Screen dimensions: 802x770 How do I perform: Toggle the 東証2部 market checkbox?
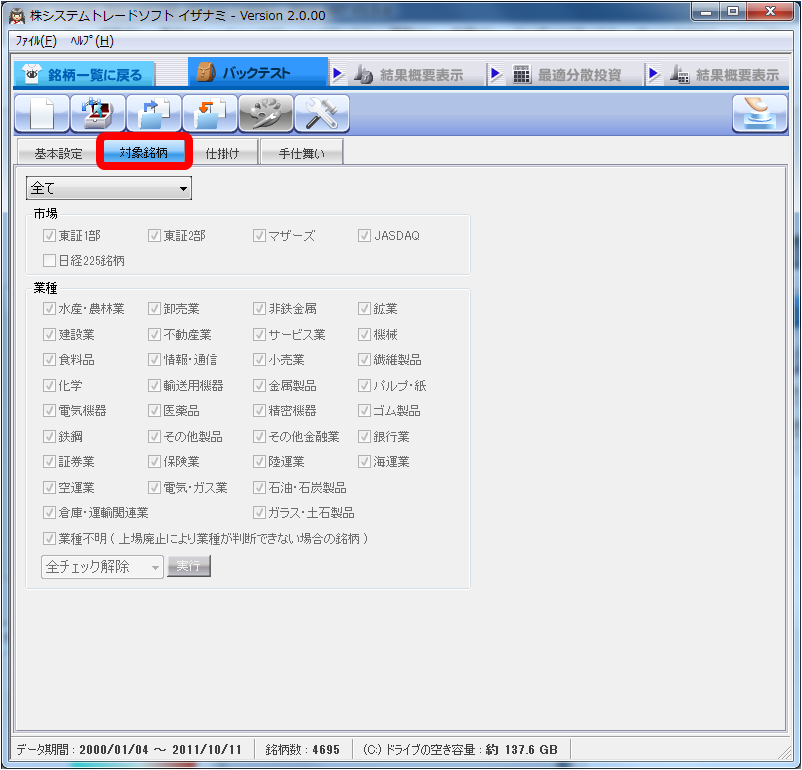tap(154, 235)
